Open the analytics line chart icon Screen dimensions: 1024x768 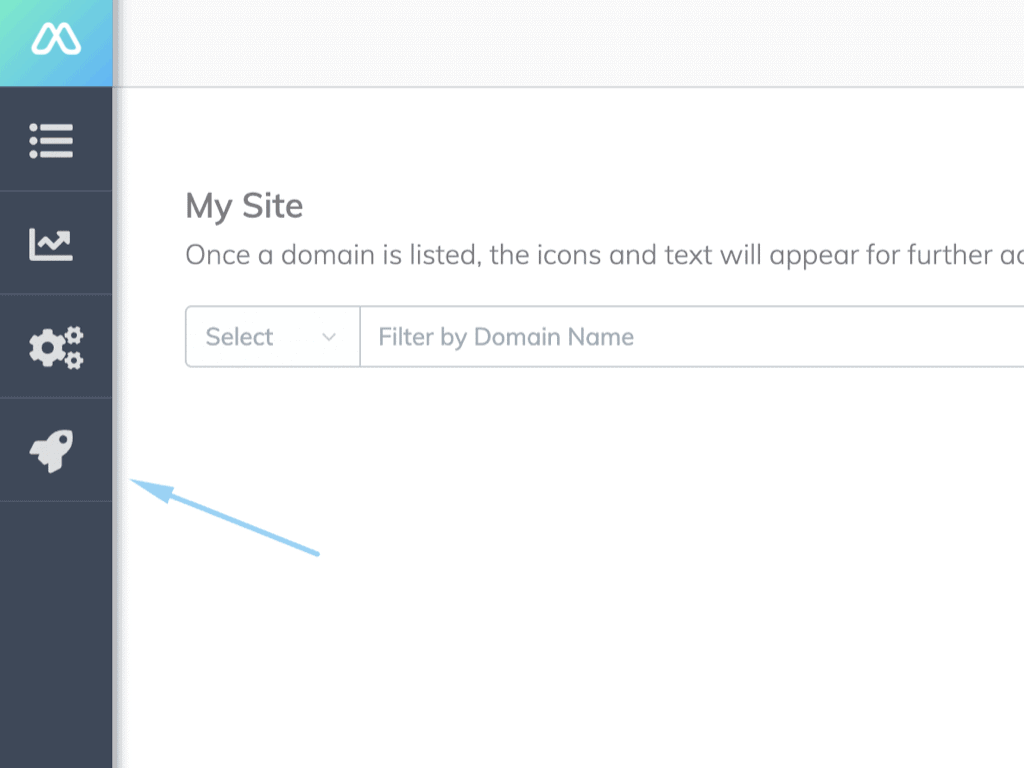(51, 244)
